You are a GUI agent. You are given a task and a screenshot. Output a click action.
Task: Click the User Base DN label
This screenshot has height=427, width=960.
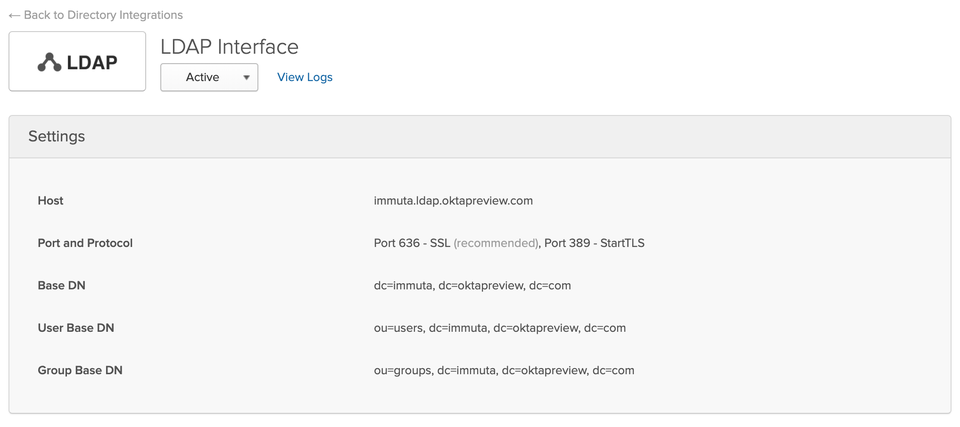tap(78, 328)
